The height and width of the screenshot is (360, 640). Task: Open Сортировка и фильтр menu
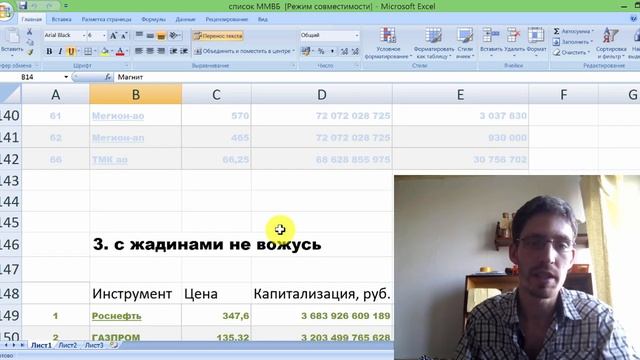(x=611, y=43)
